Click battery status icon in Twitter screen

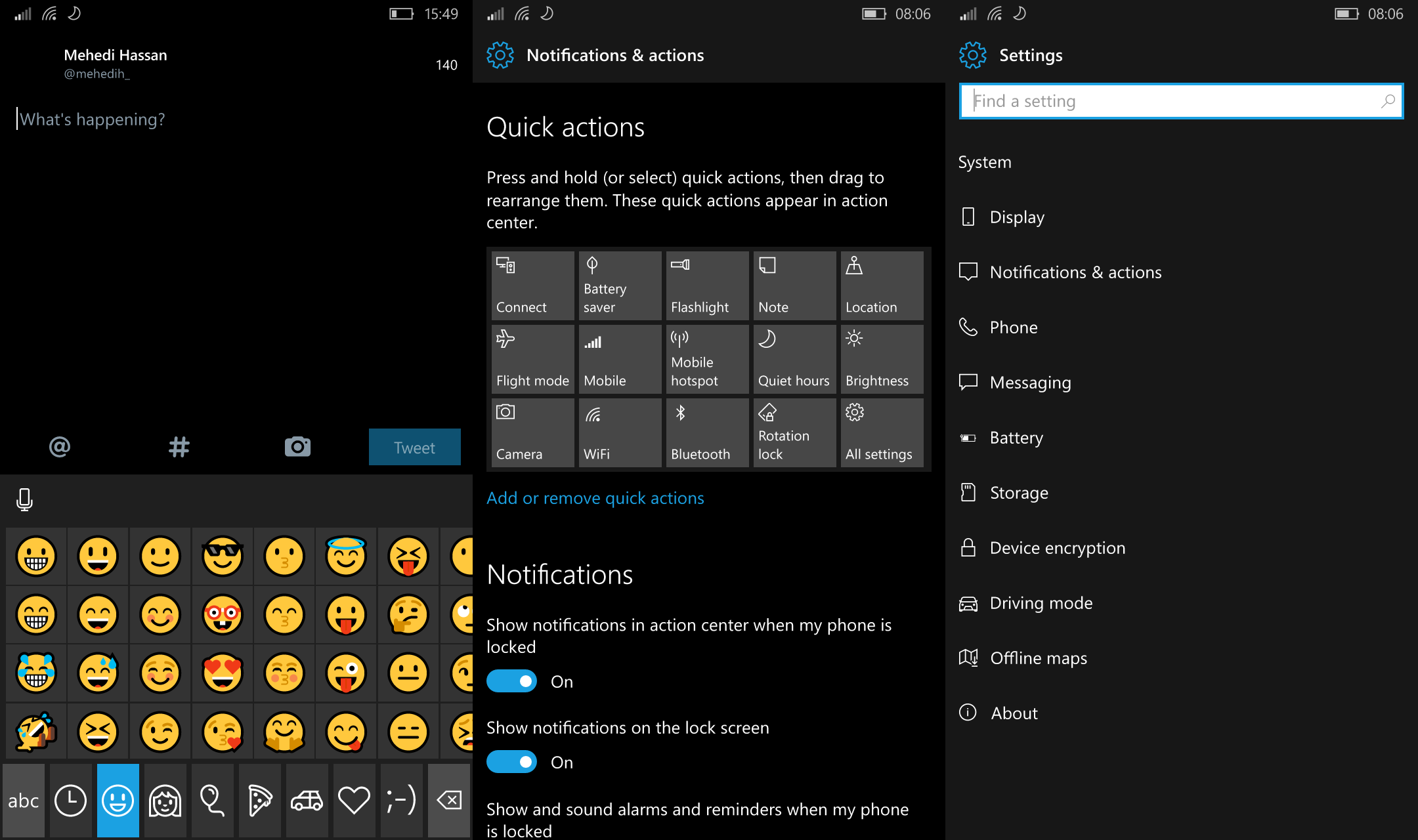point(401,14)
